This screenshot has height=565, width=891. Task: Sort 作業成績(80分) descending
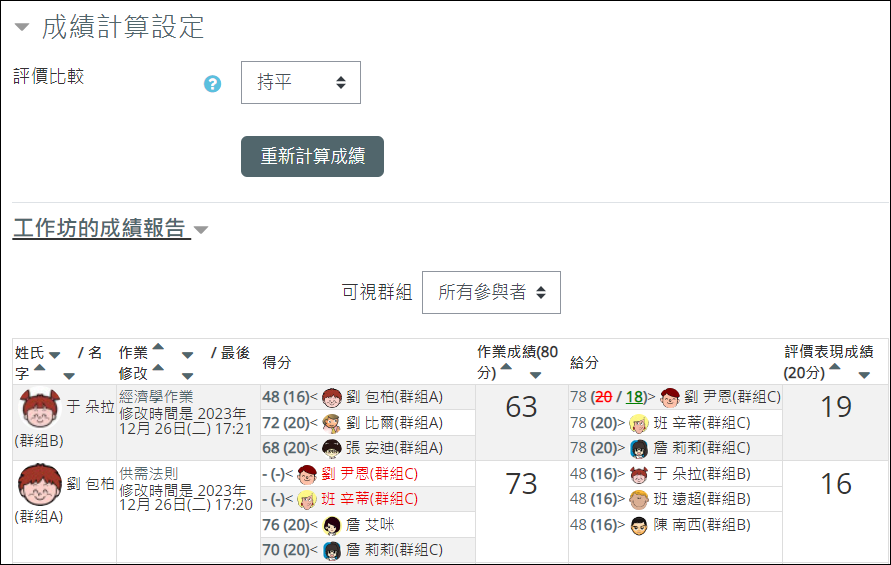(535, 375)
